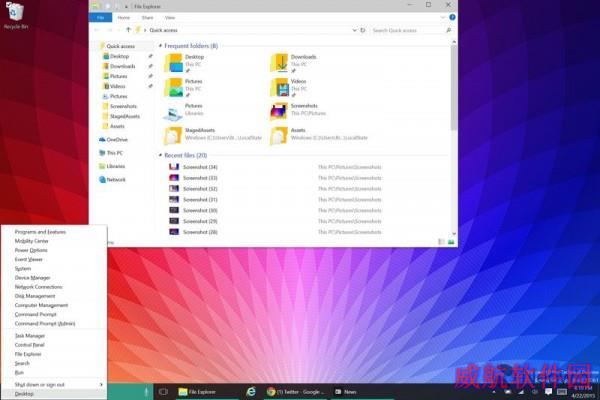Collapse the Recent files section
The height and width of the screenshot is (400, 600).
click(x=160, y=155)
